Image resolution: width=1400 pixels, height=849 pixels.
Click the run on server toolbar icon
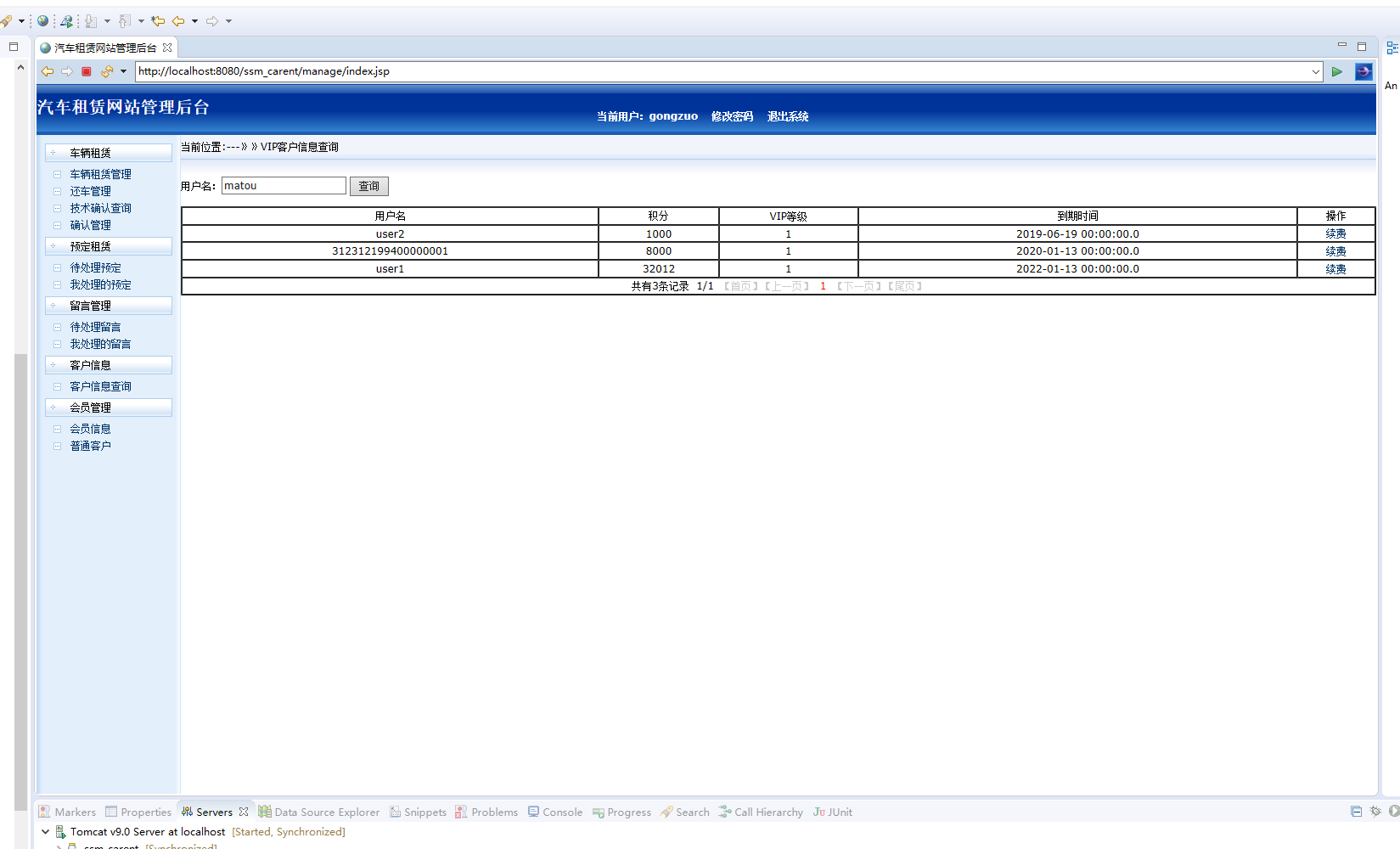point(66,21)
